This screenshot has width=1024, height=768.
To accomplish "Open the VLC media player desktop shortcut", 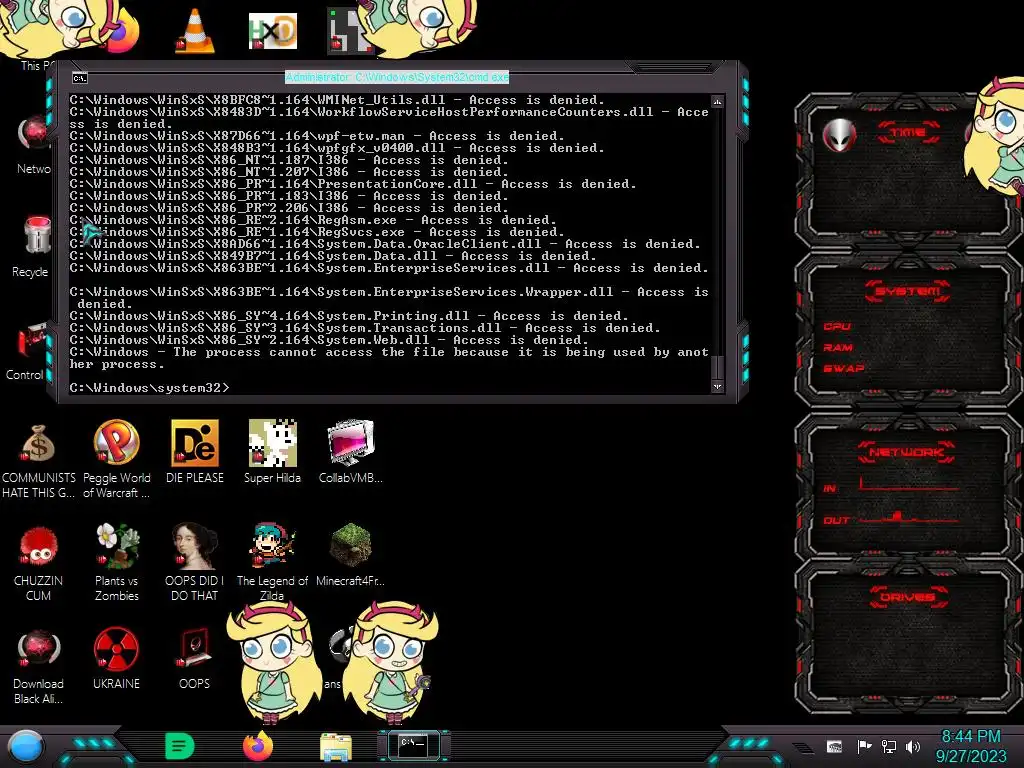I will click(x=195, y=31).
